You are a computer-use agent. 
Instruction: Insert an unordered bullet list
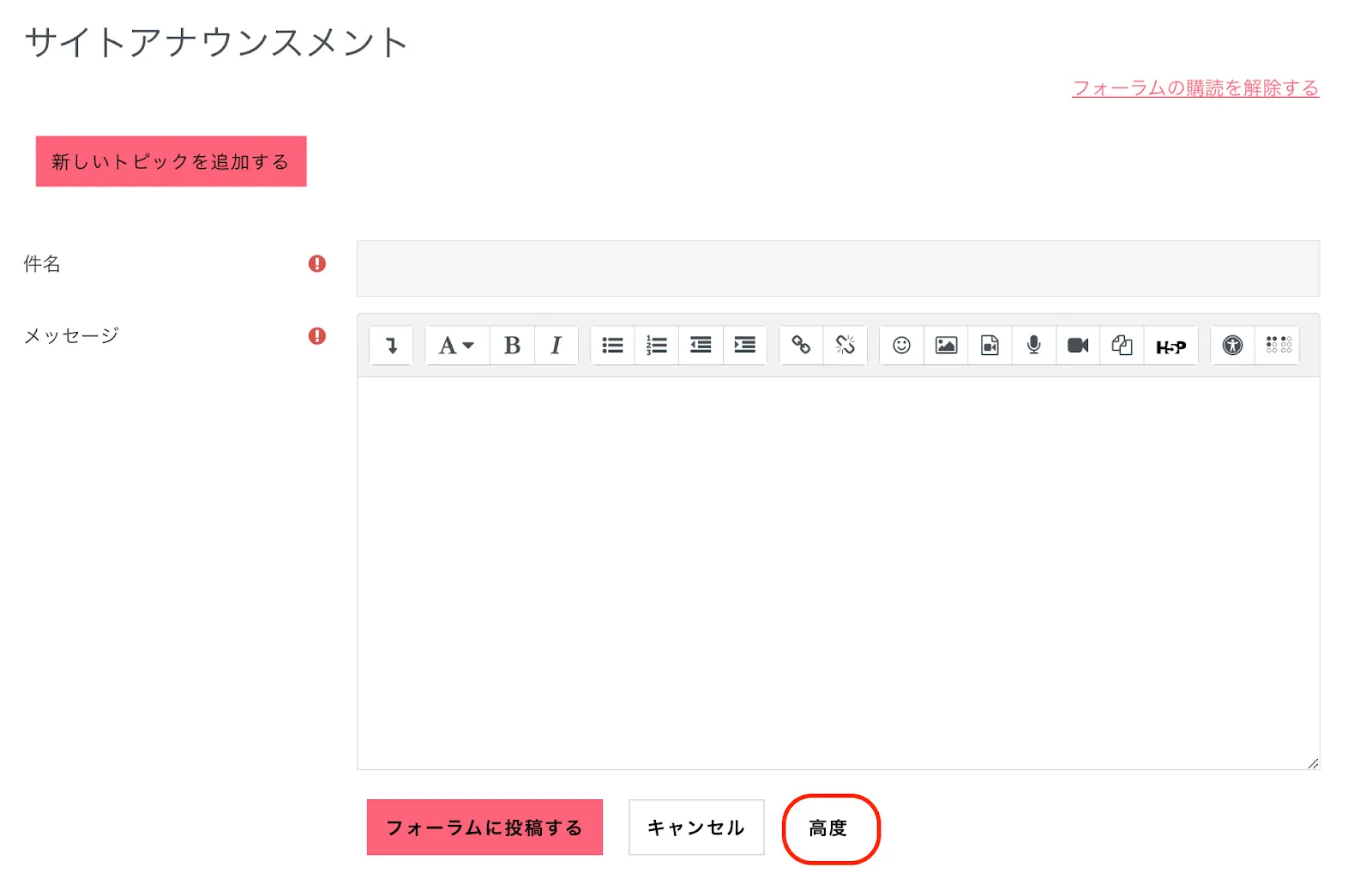[x=612, y=346]
